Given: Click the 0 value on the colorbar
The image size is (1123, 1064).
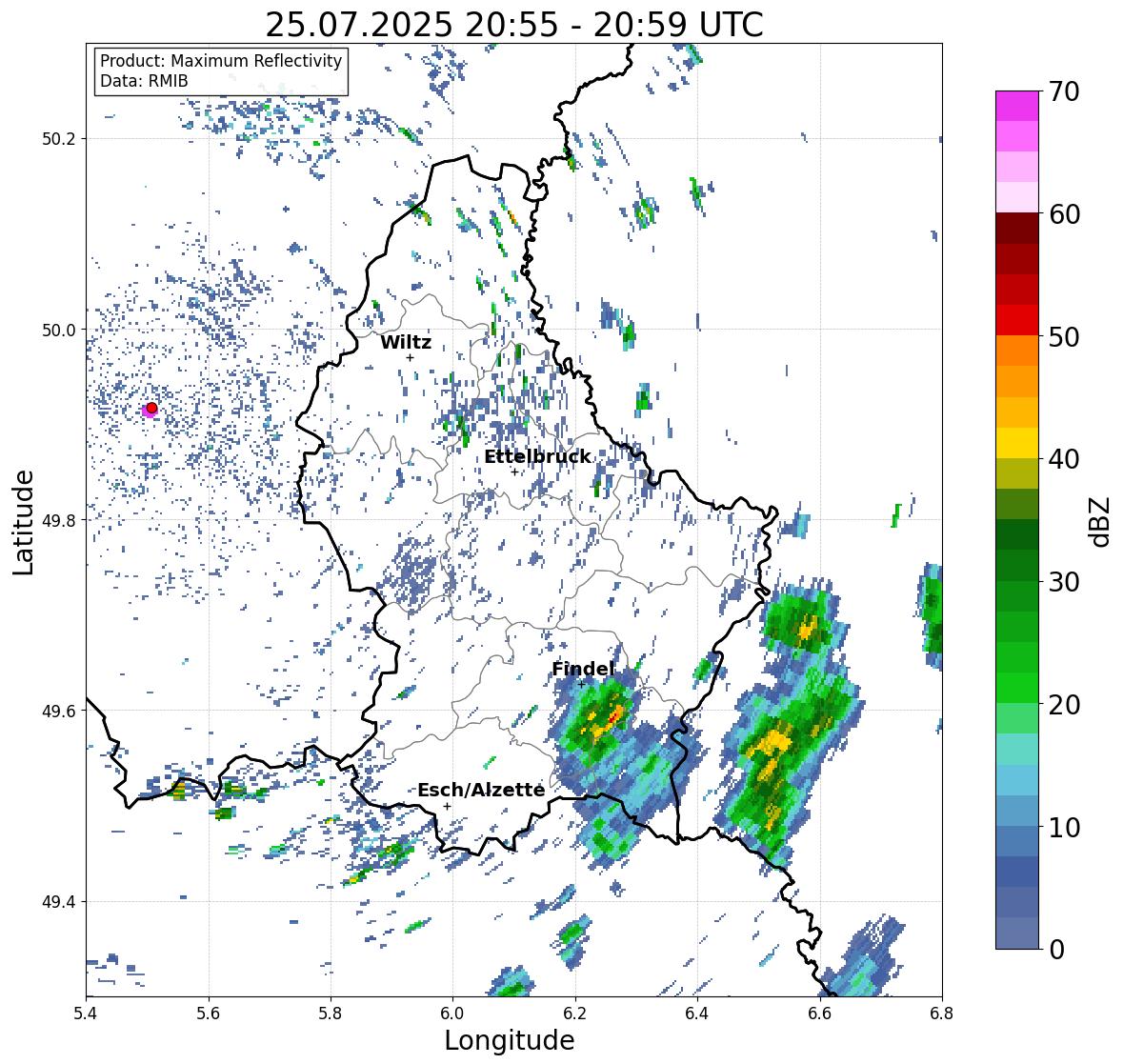Looking at the screenshot, I should click(1056, 950).
